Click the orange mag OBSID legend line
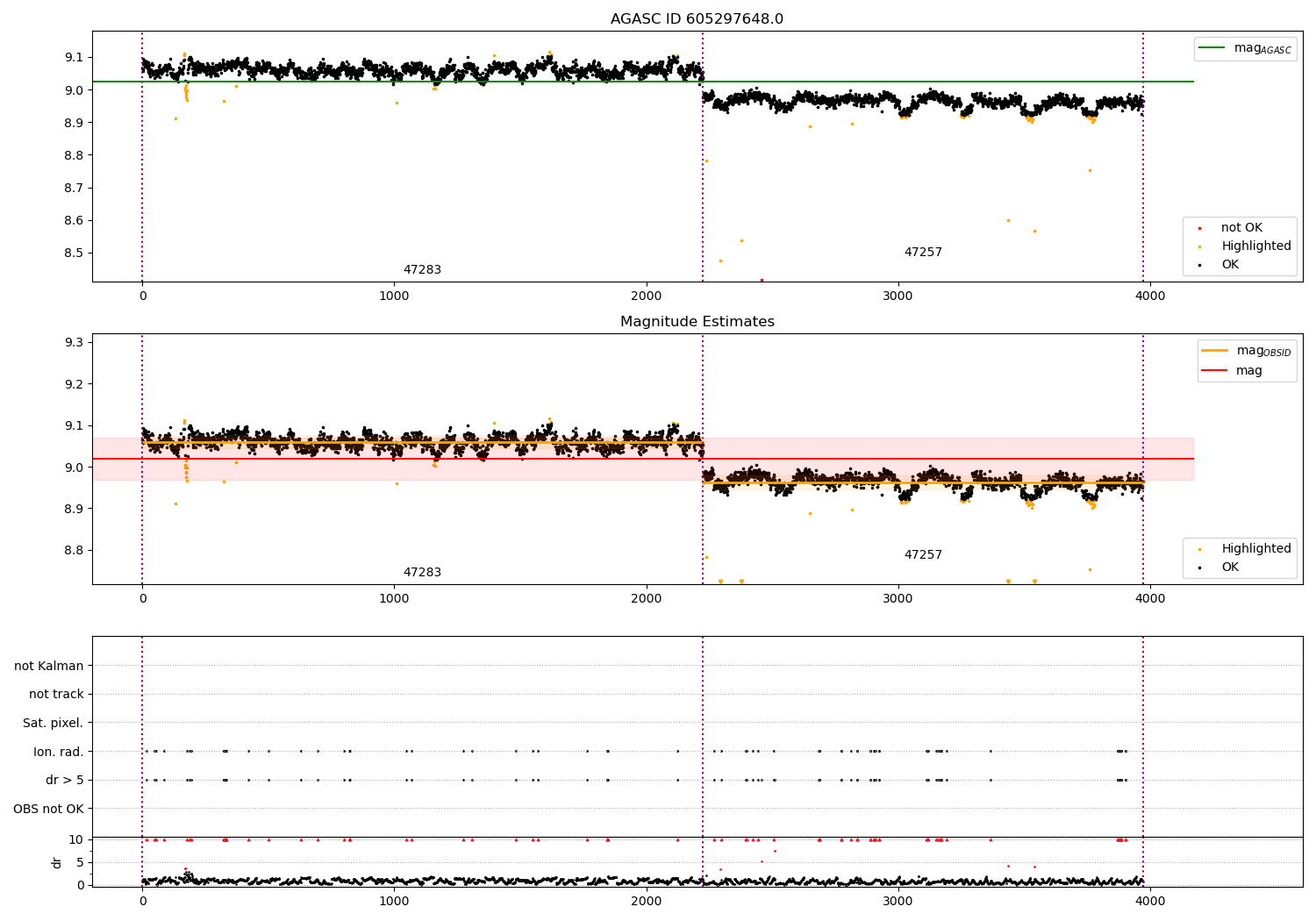This screenshot has height=921, width=1316. [1215, 351]
